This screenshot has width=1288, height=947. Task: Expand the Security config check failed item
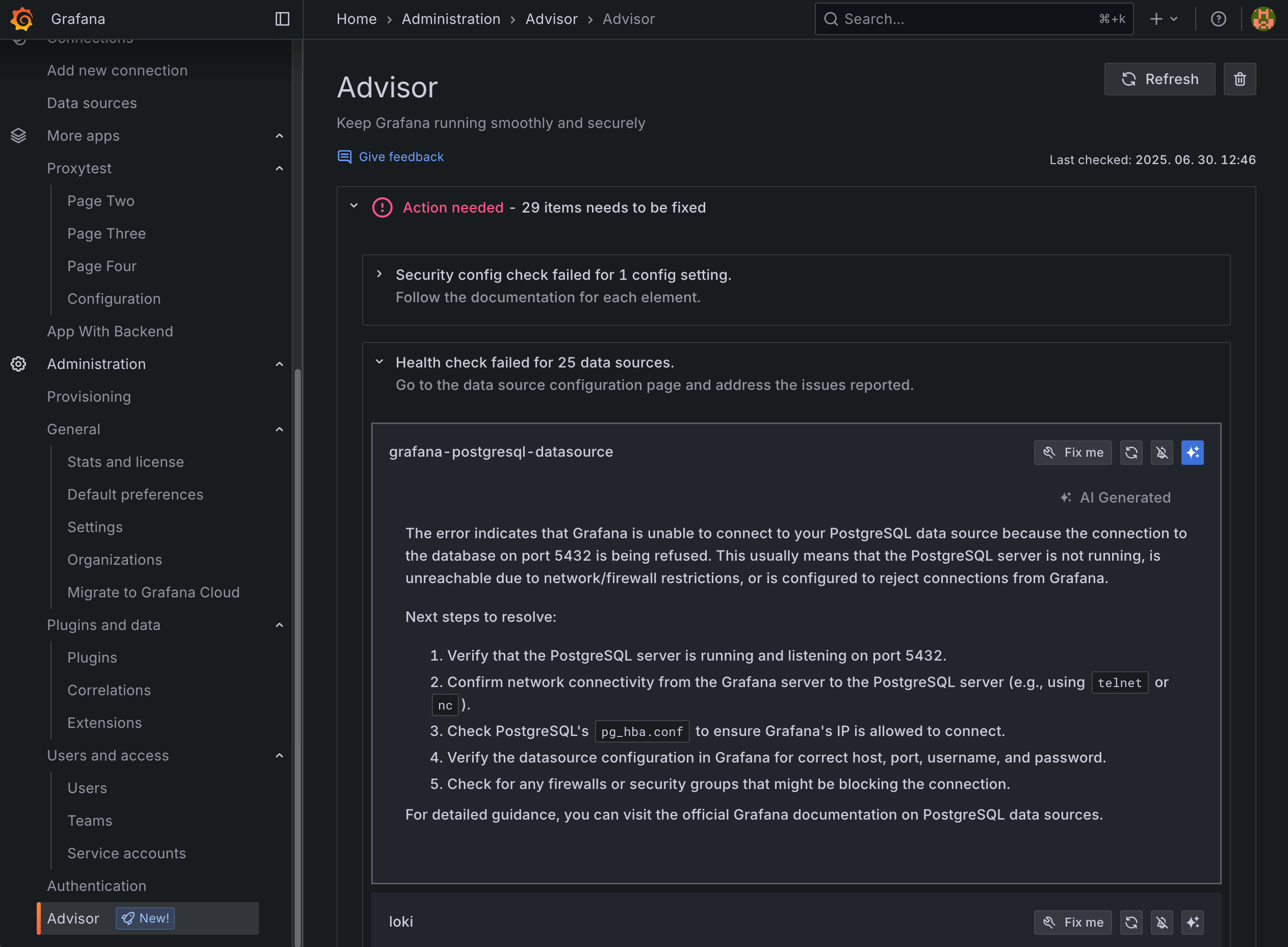click(379, 274)
